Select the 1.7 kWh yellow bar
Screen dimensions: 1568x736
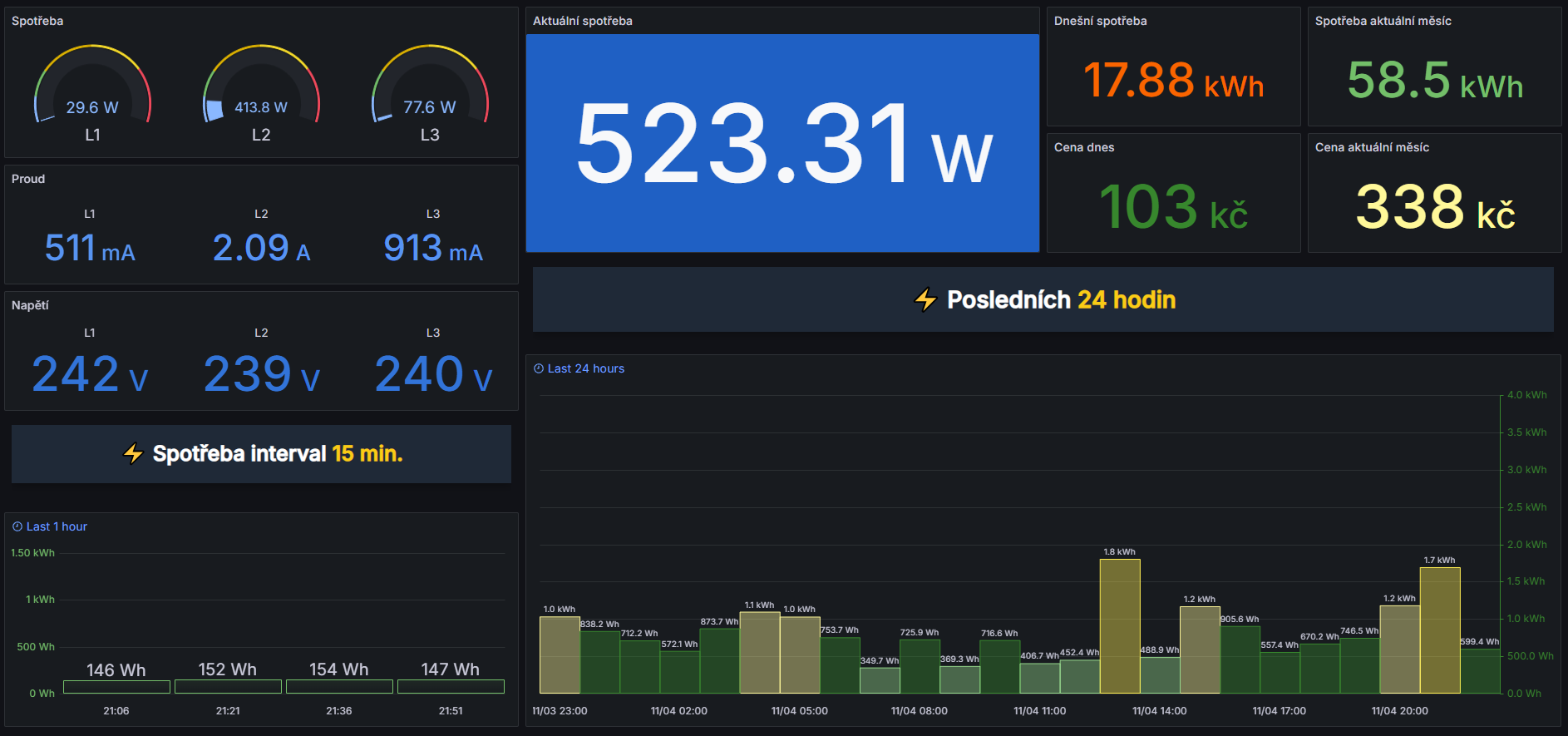[x=1440, y=630]
